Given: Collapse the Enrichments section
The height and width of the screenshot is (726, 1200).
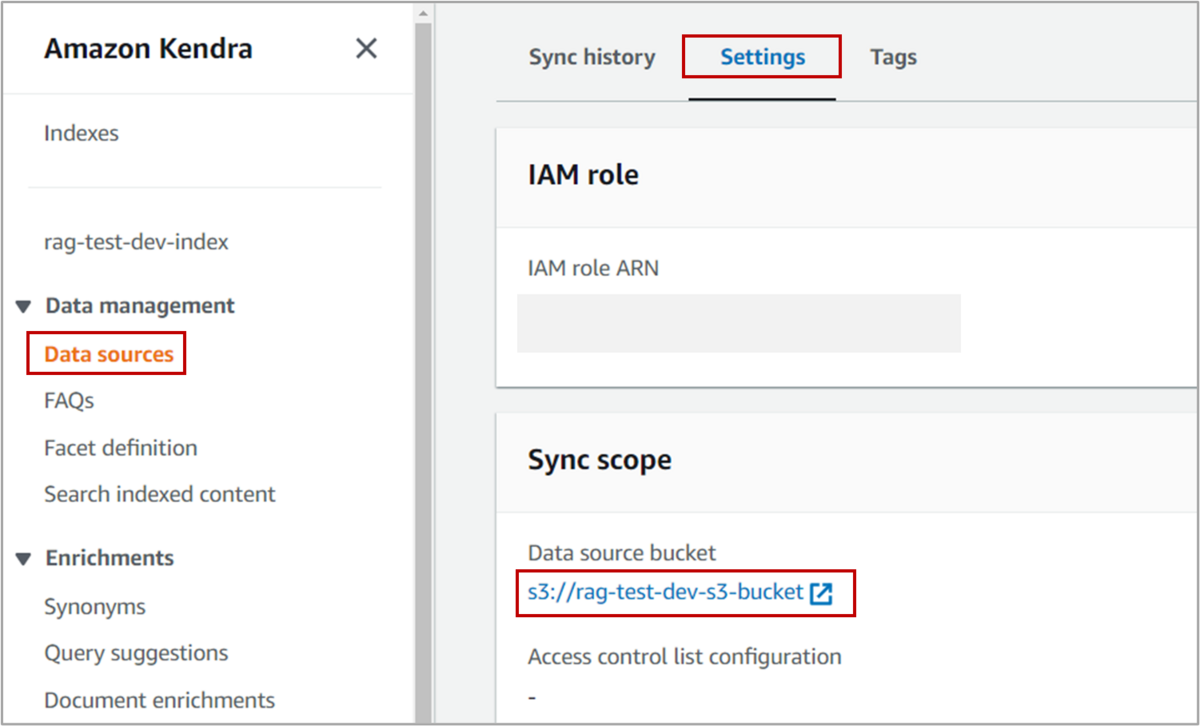Looking at the screenshot, I should [26, 557].
